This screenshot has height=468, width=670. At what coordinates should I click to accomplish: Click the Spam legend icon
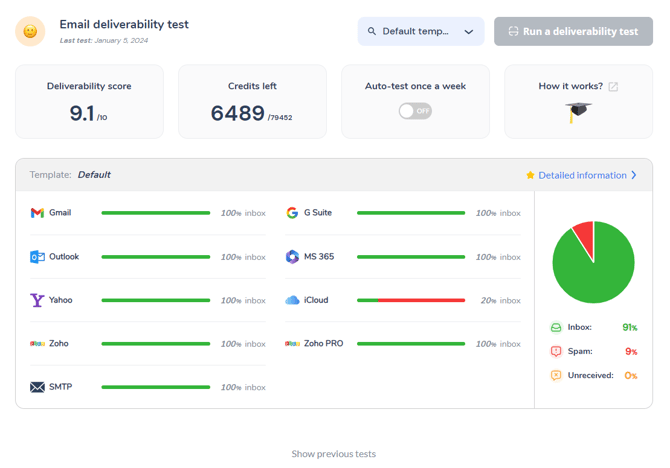(556, 352)
